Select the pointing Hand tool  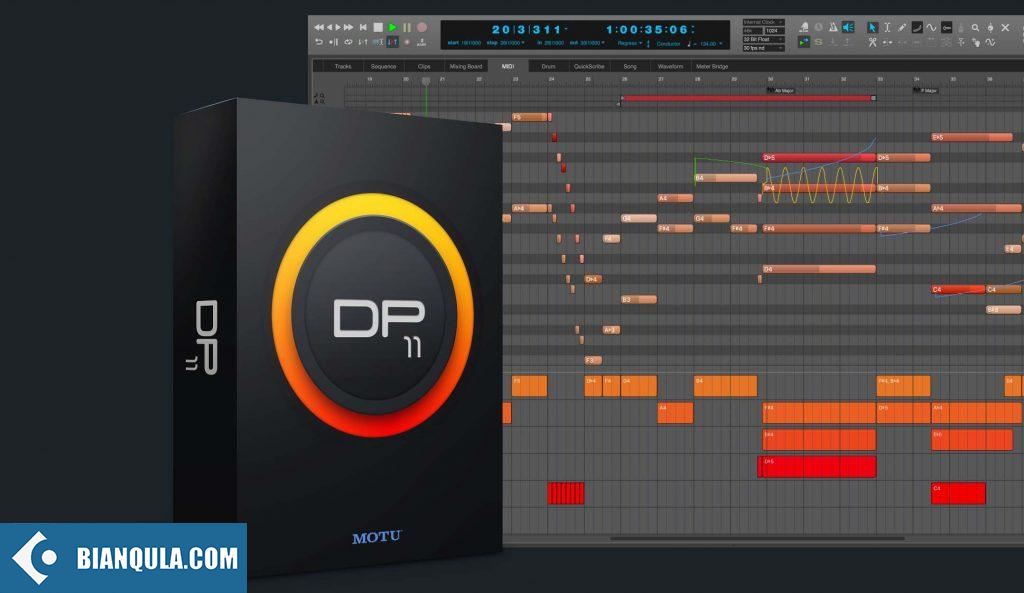[x=976, y=42]
